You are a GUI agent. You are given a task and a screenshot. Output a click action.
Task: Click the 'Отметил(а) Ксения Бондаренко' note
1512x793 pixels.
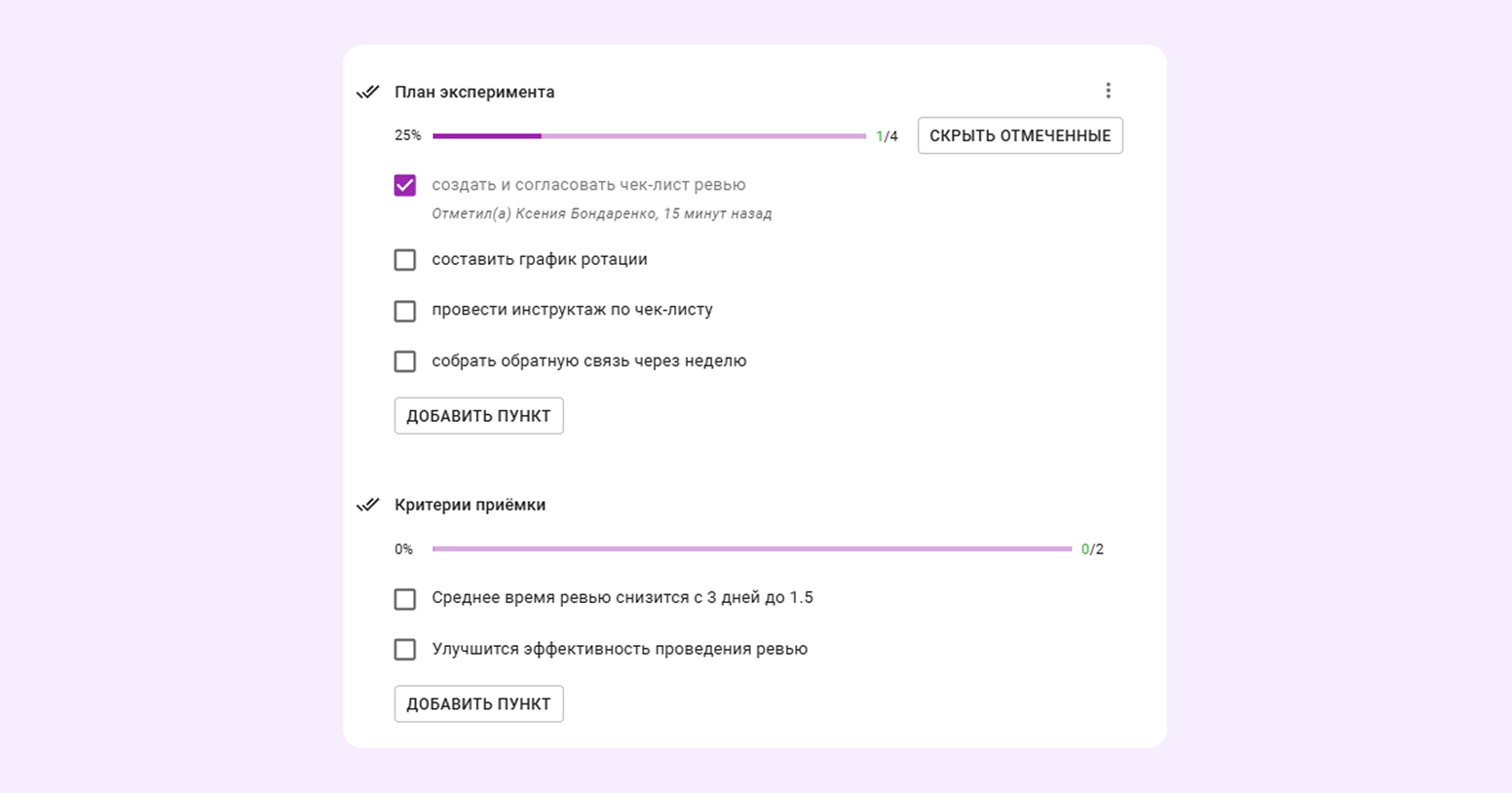pyautogui.click(x=601, y=214)
